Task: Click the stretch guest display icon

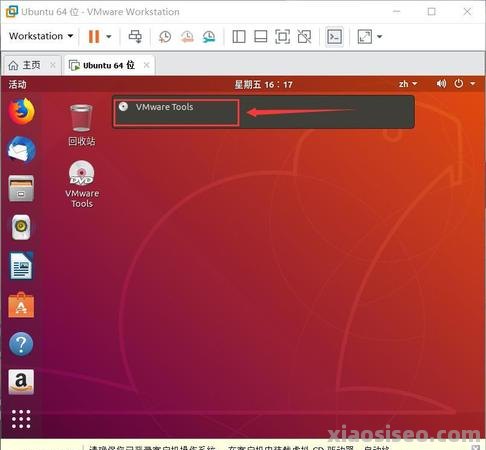Action: (365, 36)
